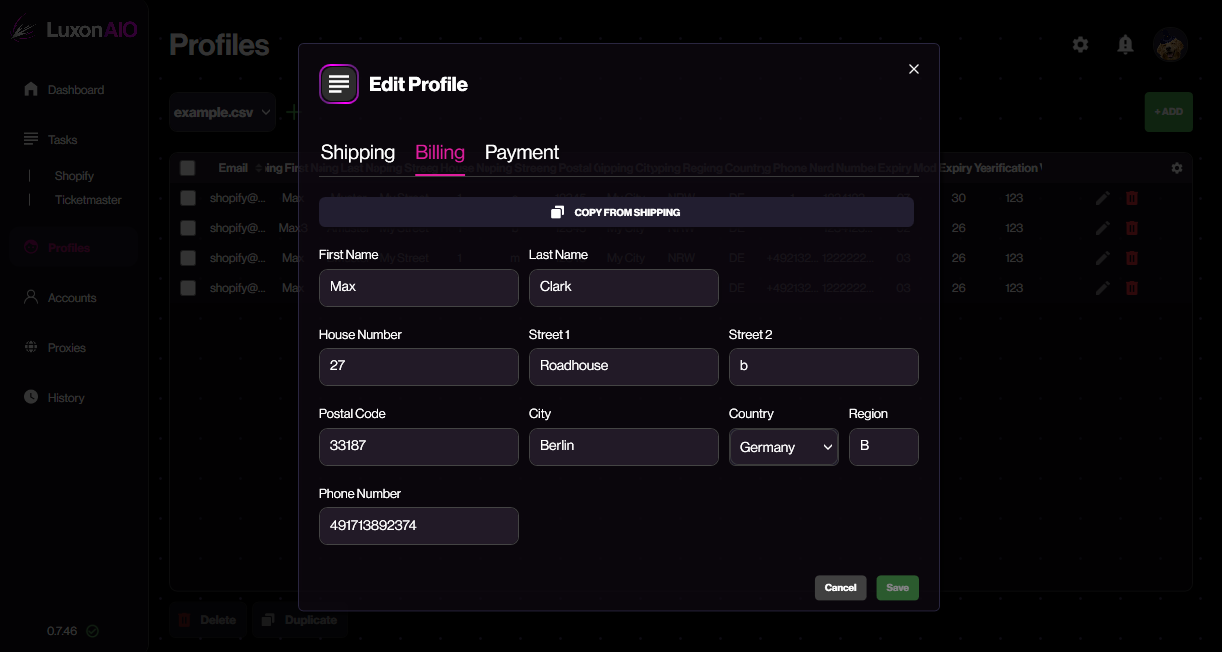1222x652 pixels.
Task: Check the first profile row checkbox
Action: tap(187, 198)
